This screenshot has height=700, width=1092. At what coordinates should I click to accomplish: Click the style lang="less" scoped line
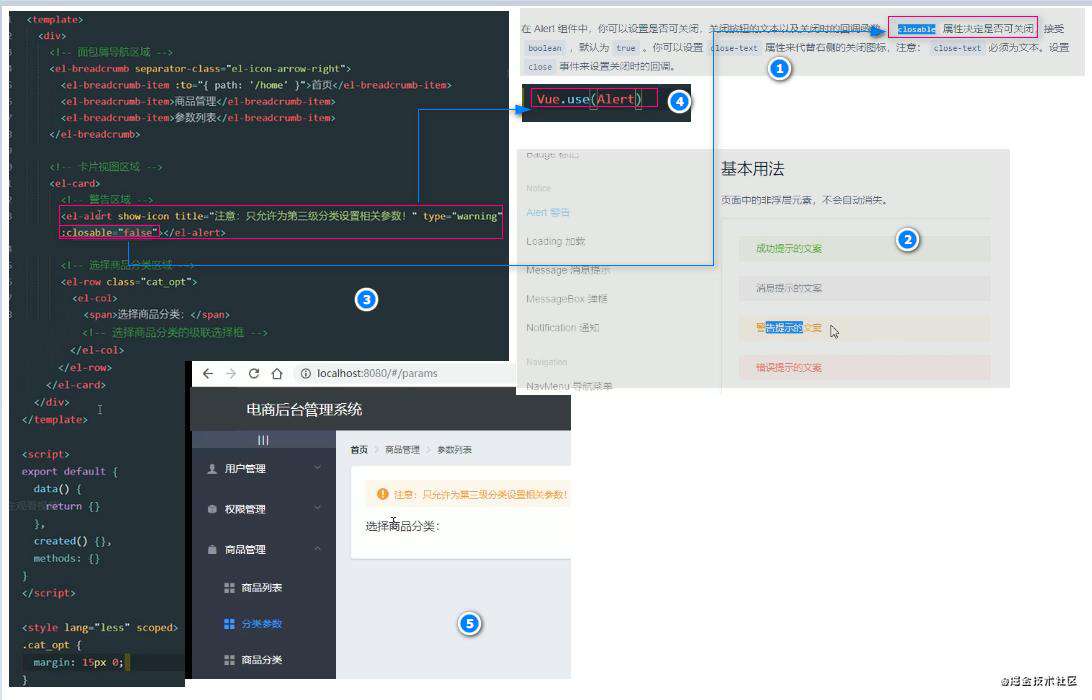(100, 628)
